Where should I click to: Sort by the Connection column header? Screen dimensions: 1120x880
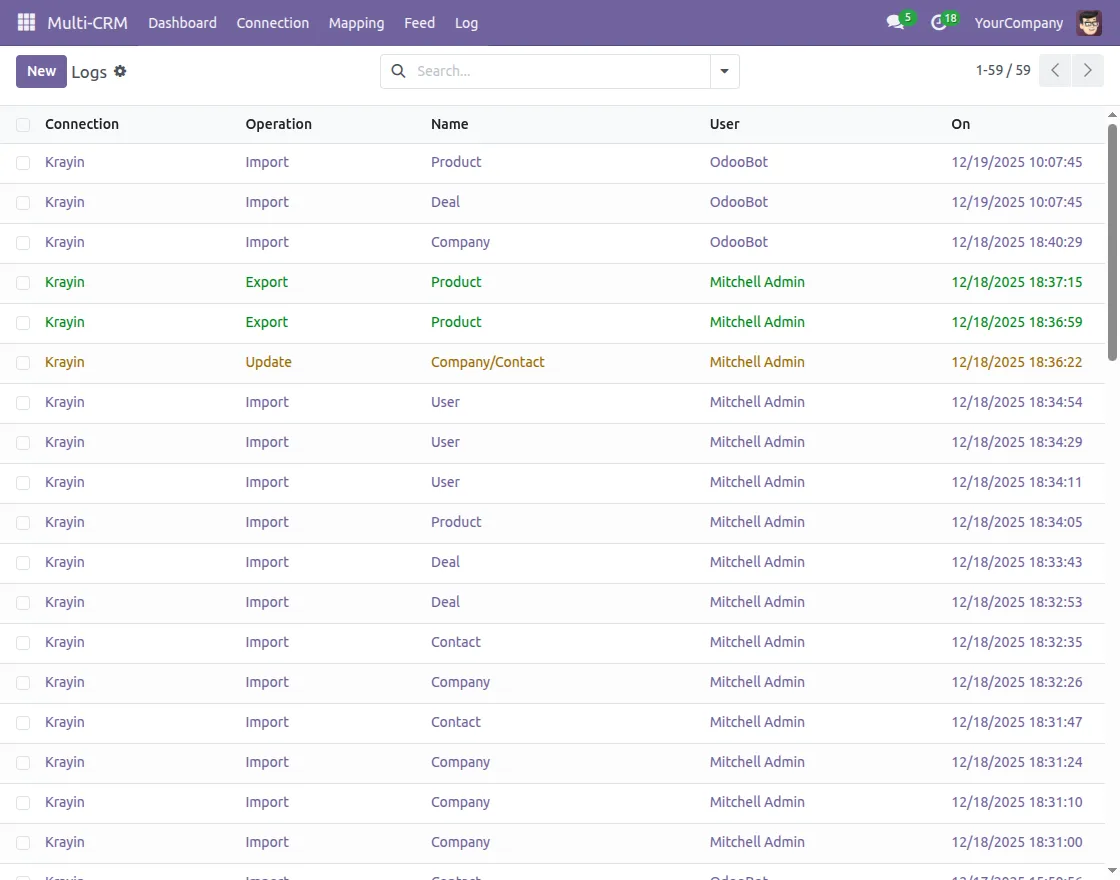click(82, 124)
